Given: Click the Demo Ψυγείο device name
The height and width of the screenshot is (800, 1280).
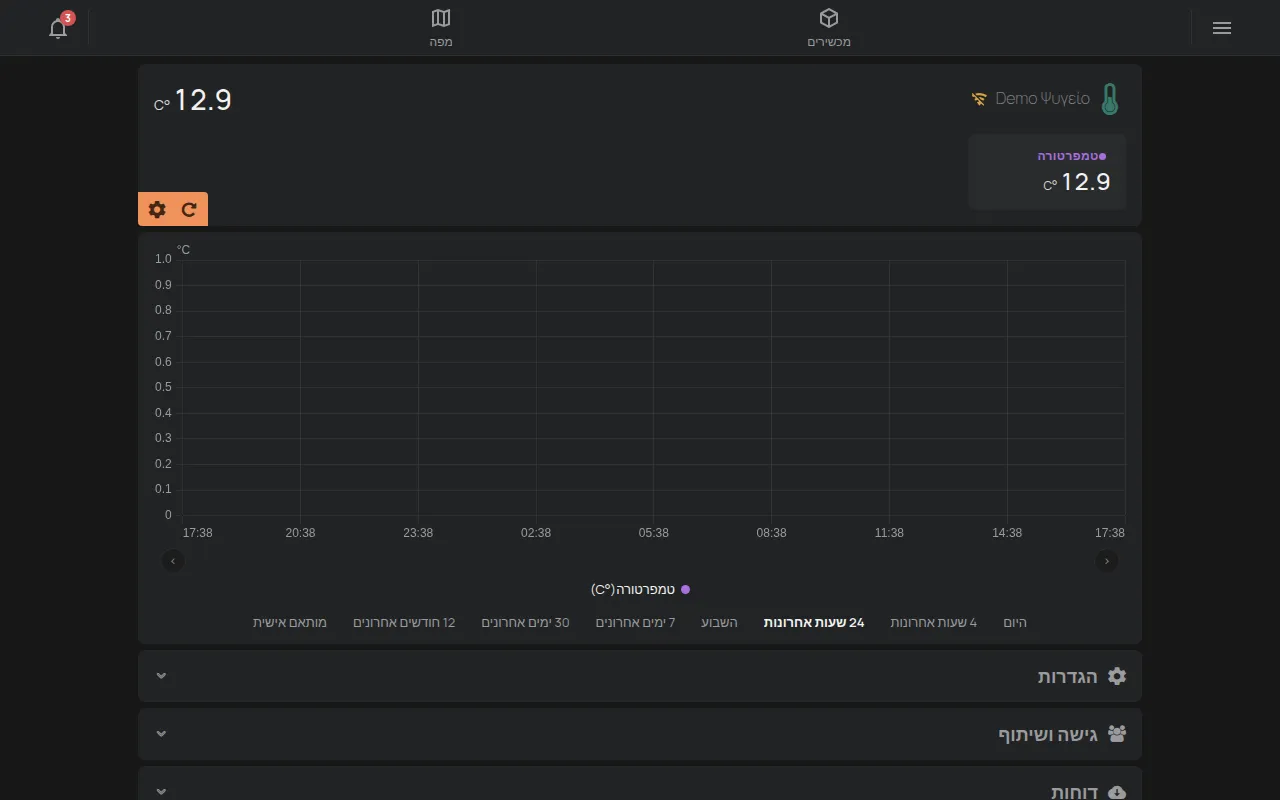Looking at the screenshot, I should pyautogui.click(x=1043, y=99).
